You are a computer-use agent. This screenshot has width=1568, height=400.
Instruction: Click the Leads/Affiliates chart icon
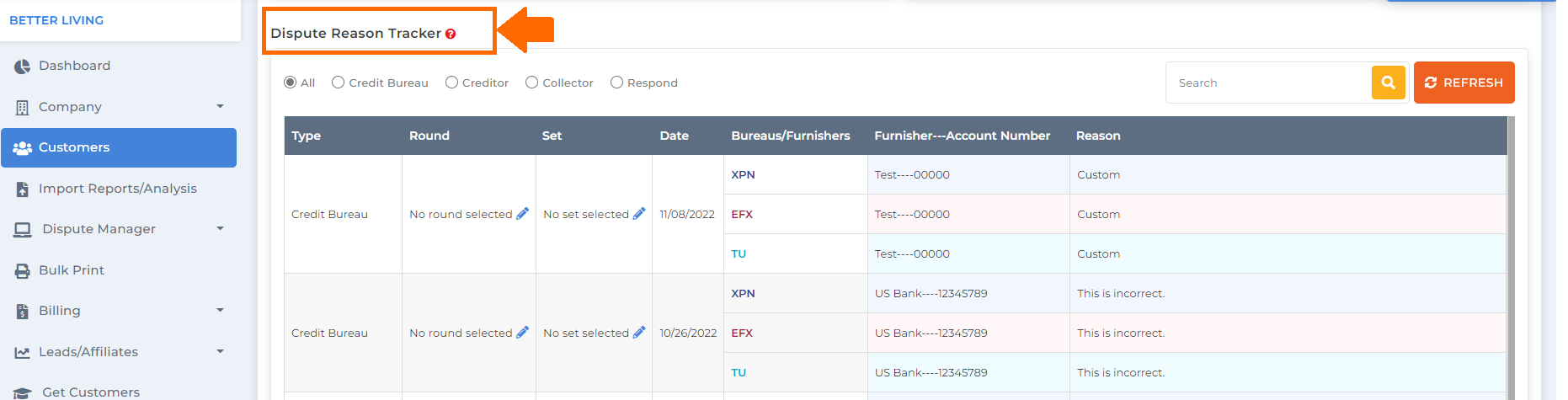point(22,352)
